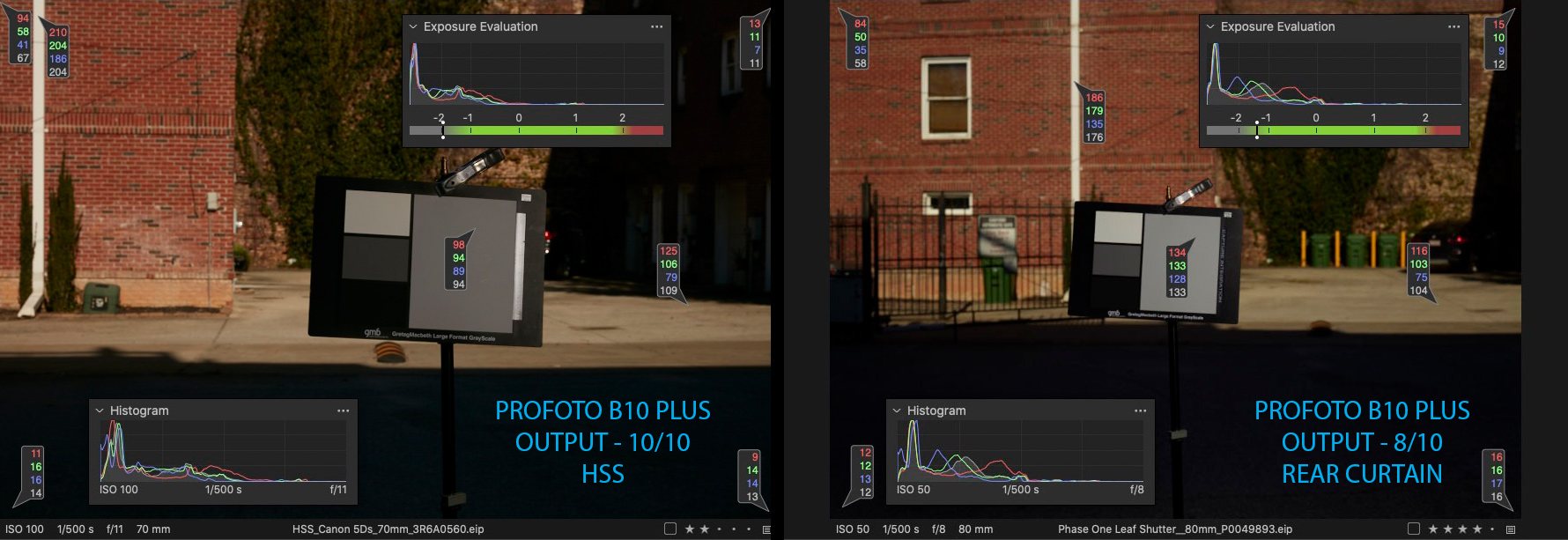Click the HSS_Canon 5Ds_70mm_3R6A0560.eip filename

pos(388,529)
